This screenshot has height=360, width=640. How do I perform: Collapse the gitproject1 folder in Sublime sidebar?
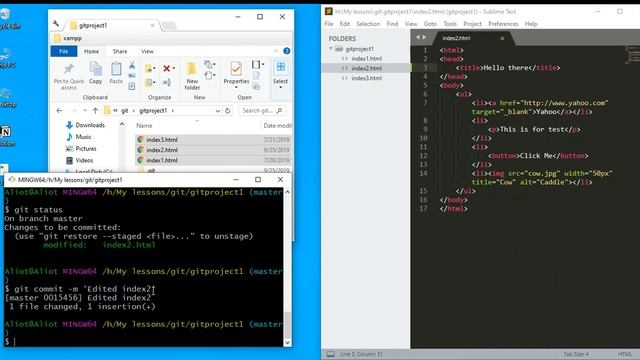tap(331, 49)
